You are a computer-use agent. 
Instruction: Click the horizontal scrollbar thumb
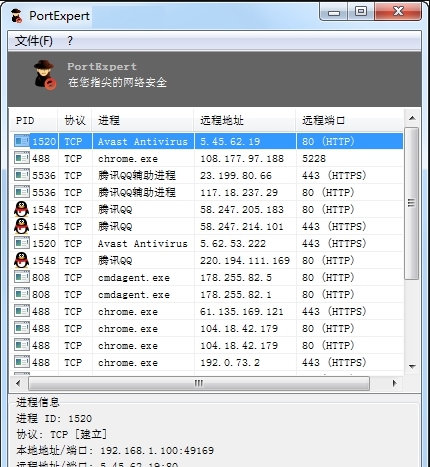click(x=199, y=383)
